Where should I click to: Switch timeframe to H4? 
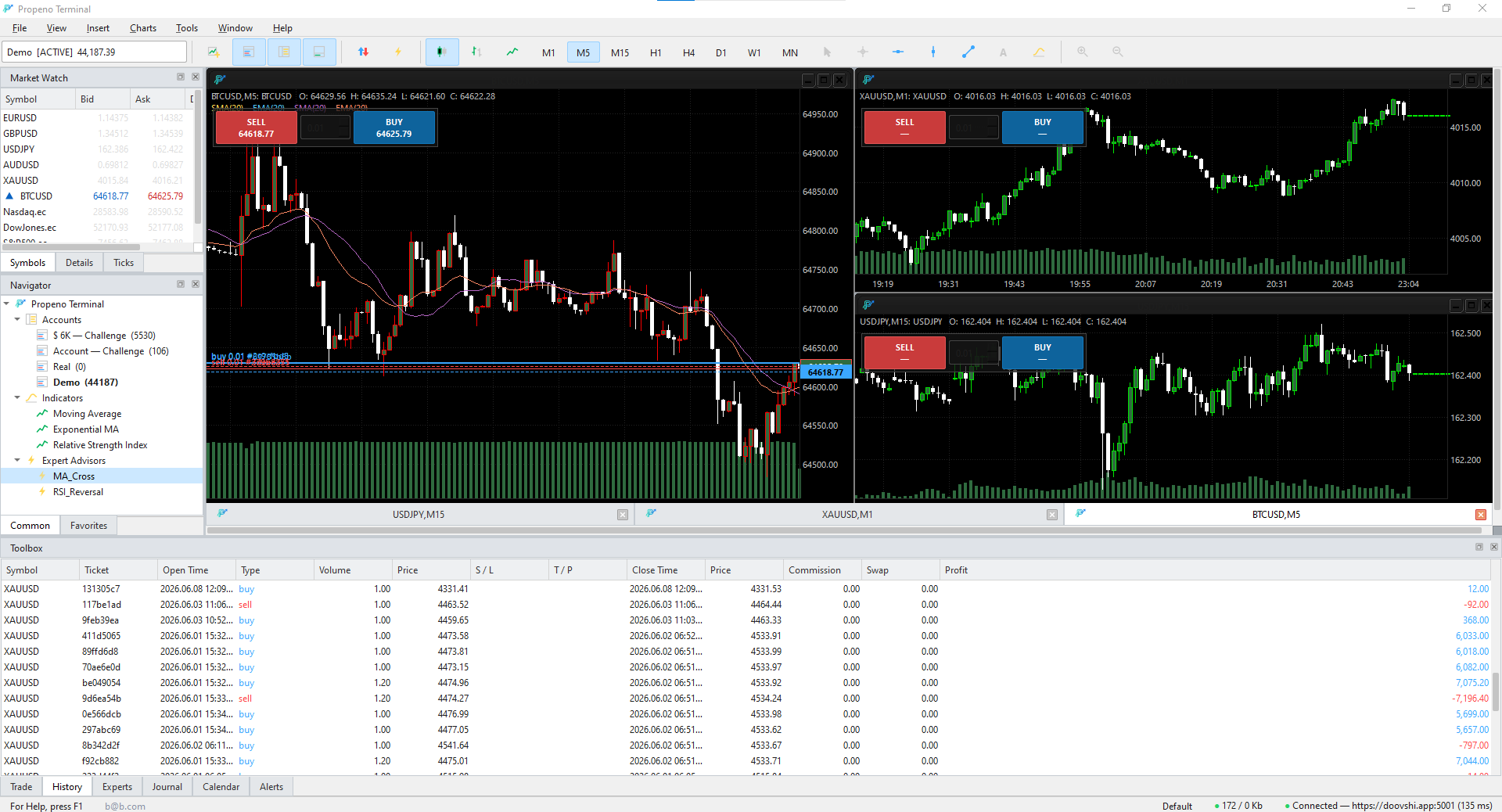688,52
